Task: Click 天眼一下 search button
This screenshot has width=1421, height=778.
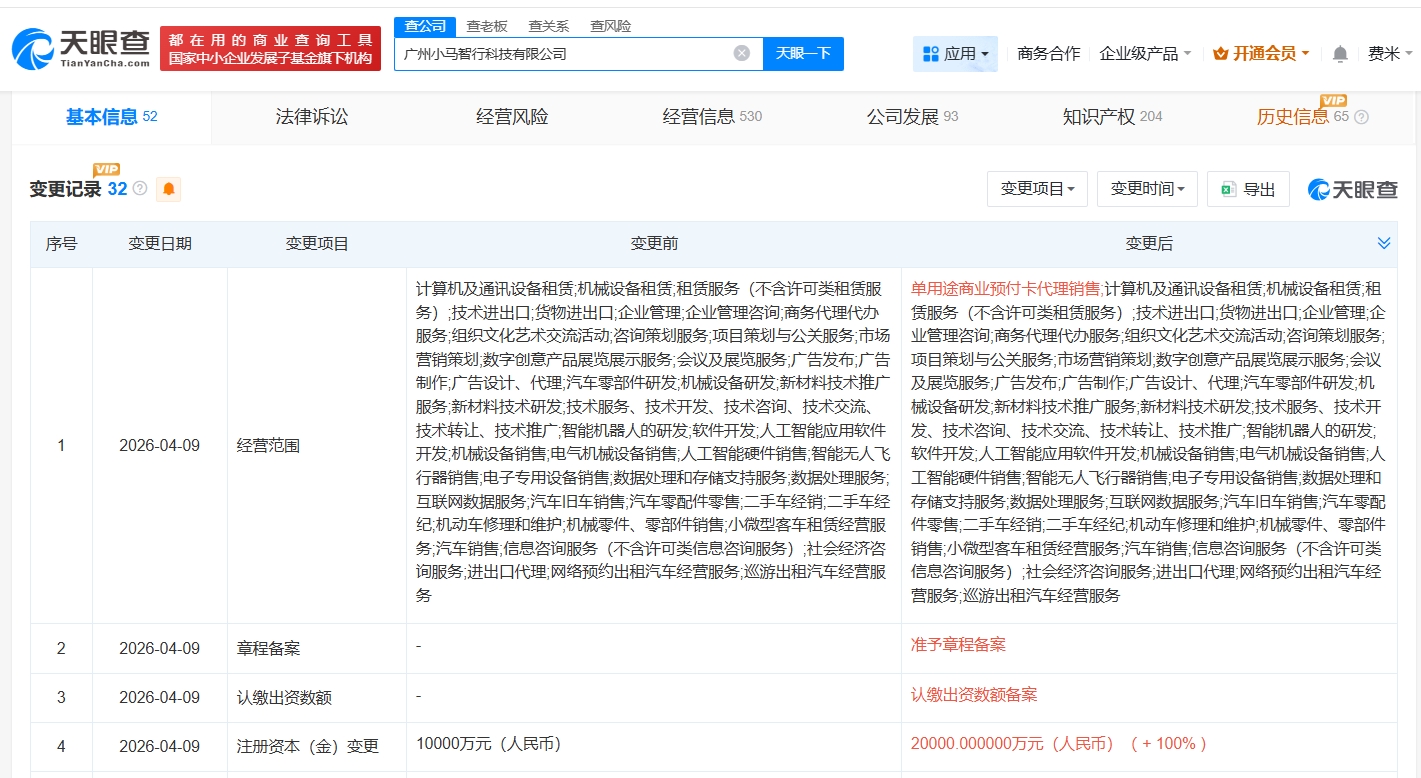Action: (x=803, y=54)
